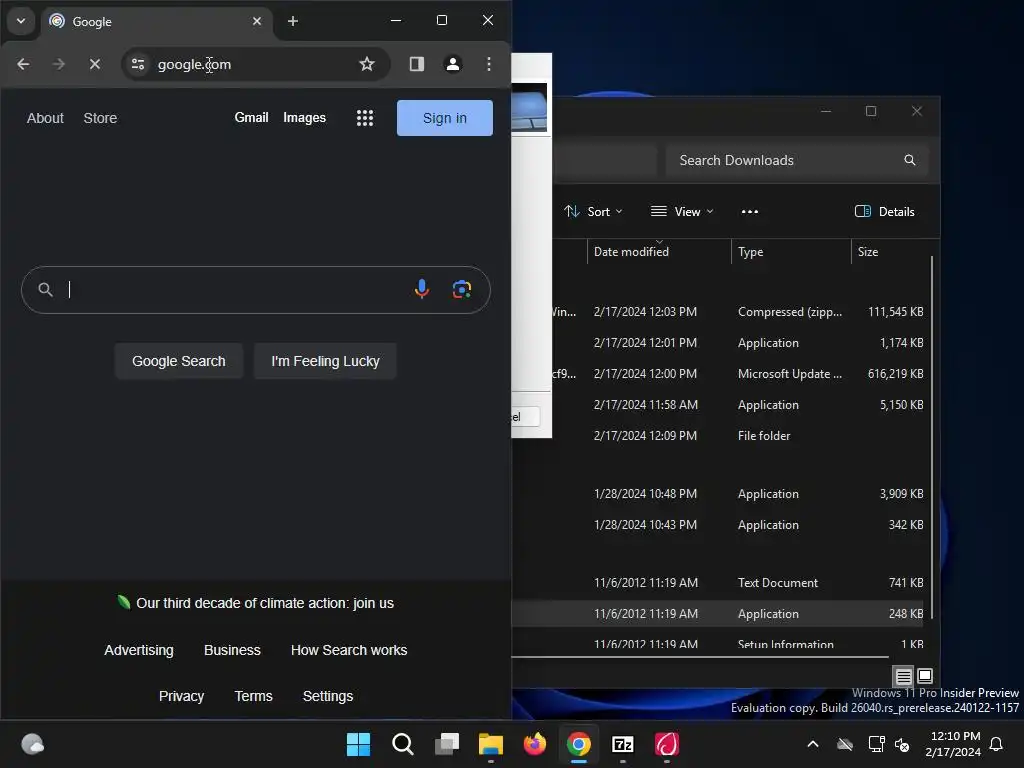Click the File Explorer vertical scrollbar
The image size is (1024, 768).
[932, 438]
